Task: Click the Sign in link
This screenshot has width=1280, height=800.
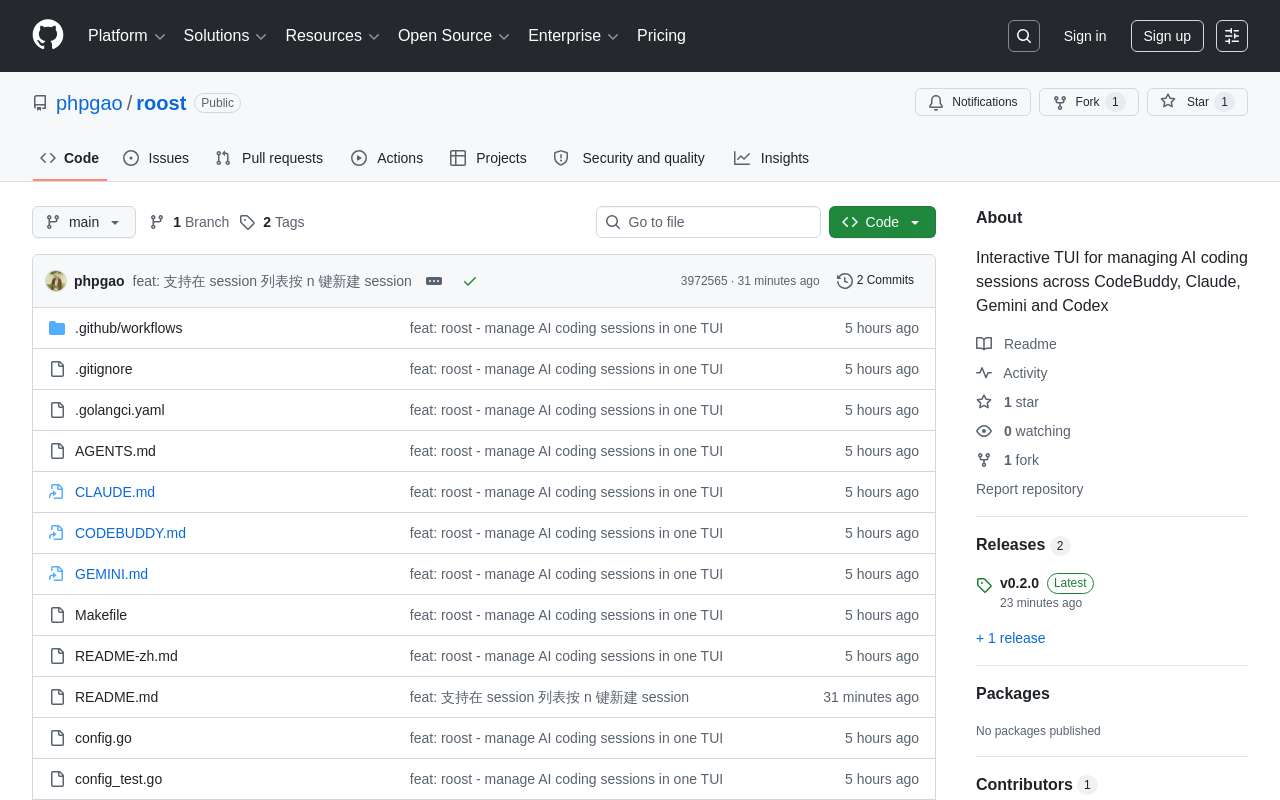Action: pos(1085,36)
